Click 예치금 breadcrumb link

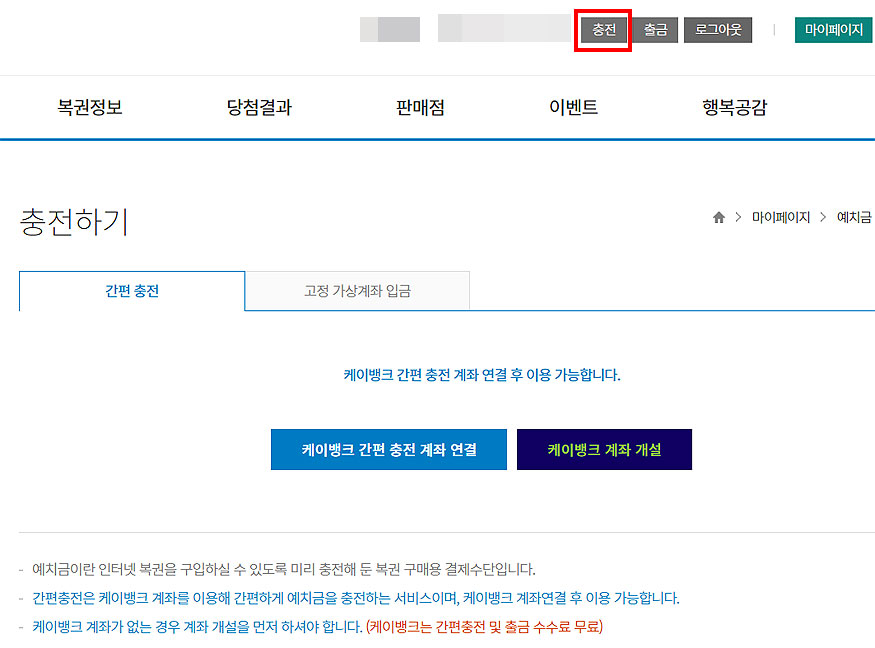click(854, 217)
